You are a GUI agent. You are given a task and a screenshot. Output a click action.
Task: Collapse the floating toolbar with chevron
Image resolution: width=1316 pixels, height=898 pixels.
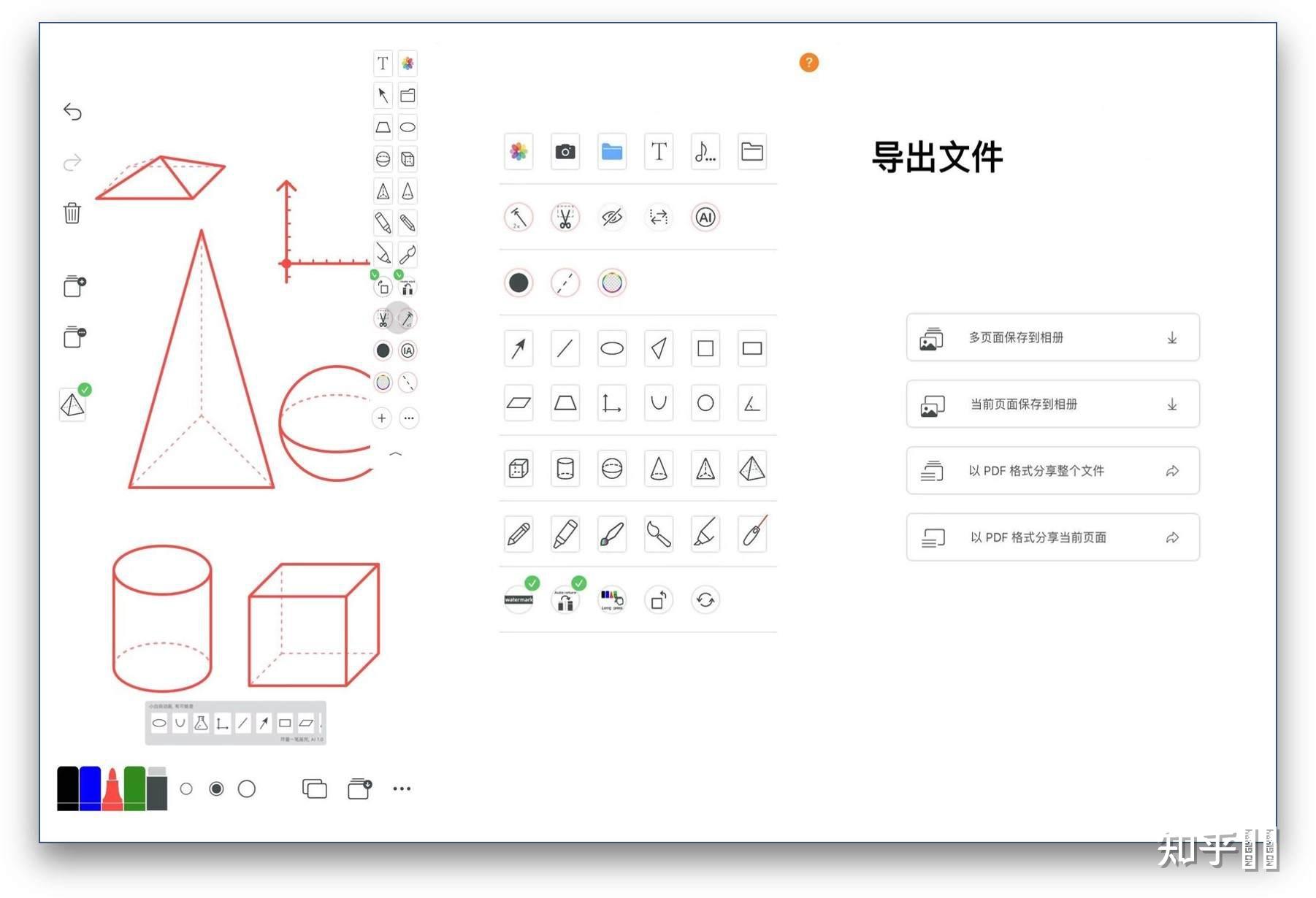395,454
